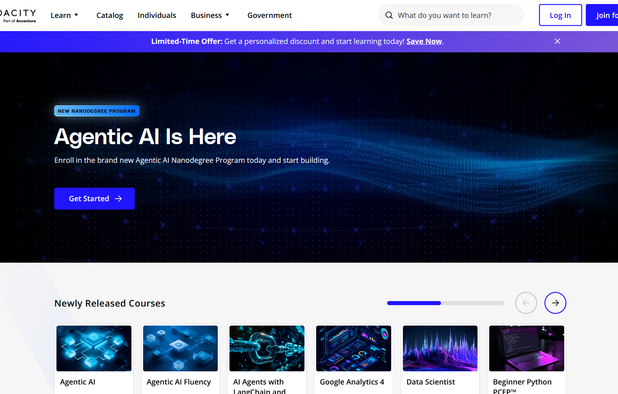Click the 'Google Analytics 4' course title
The height and width of the screenshot is (394, 618).
(x=352, y=382)
